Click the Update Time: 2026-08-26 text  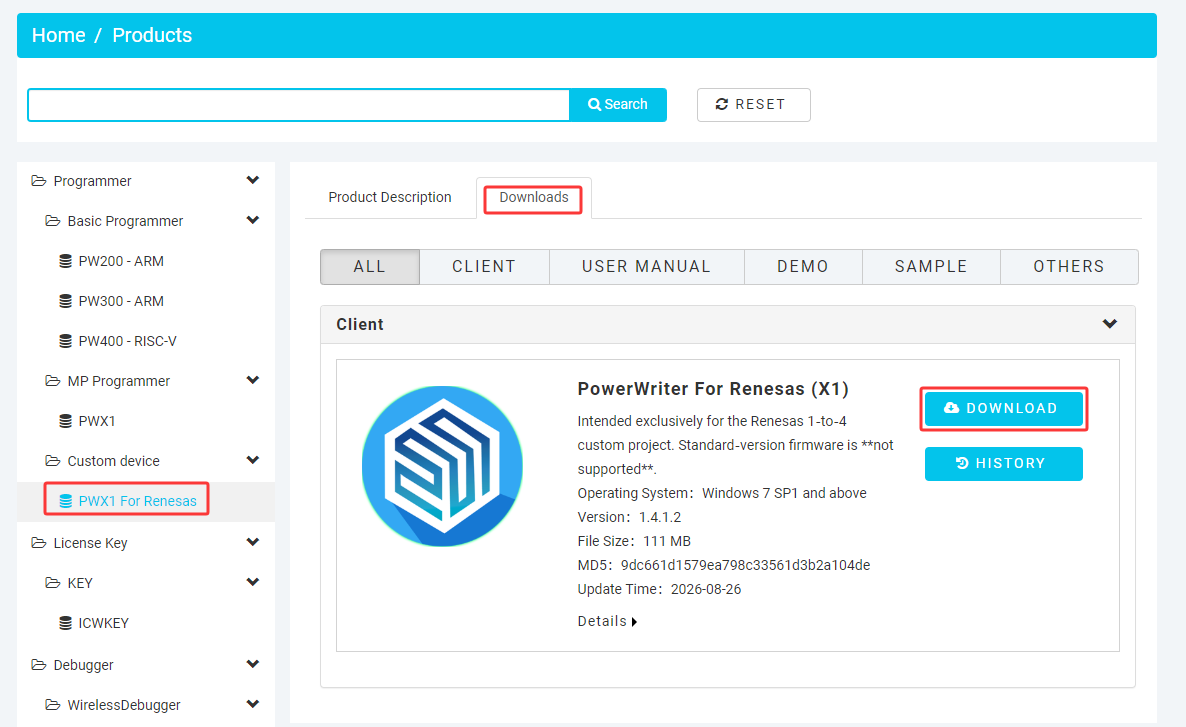tap(659, 589)
